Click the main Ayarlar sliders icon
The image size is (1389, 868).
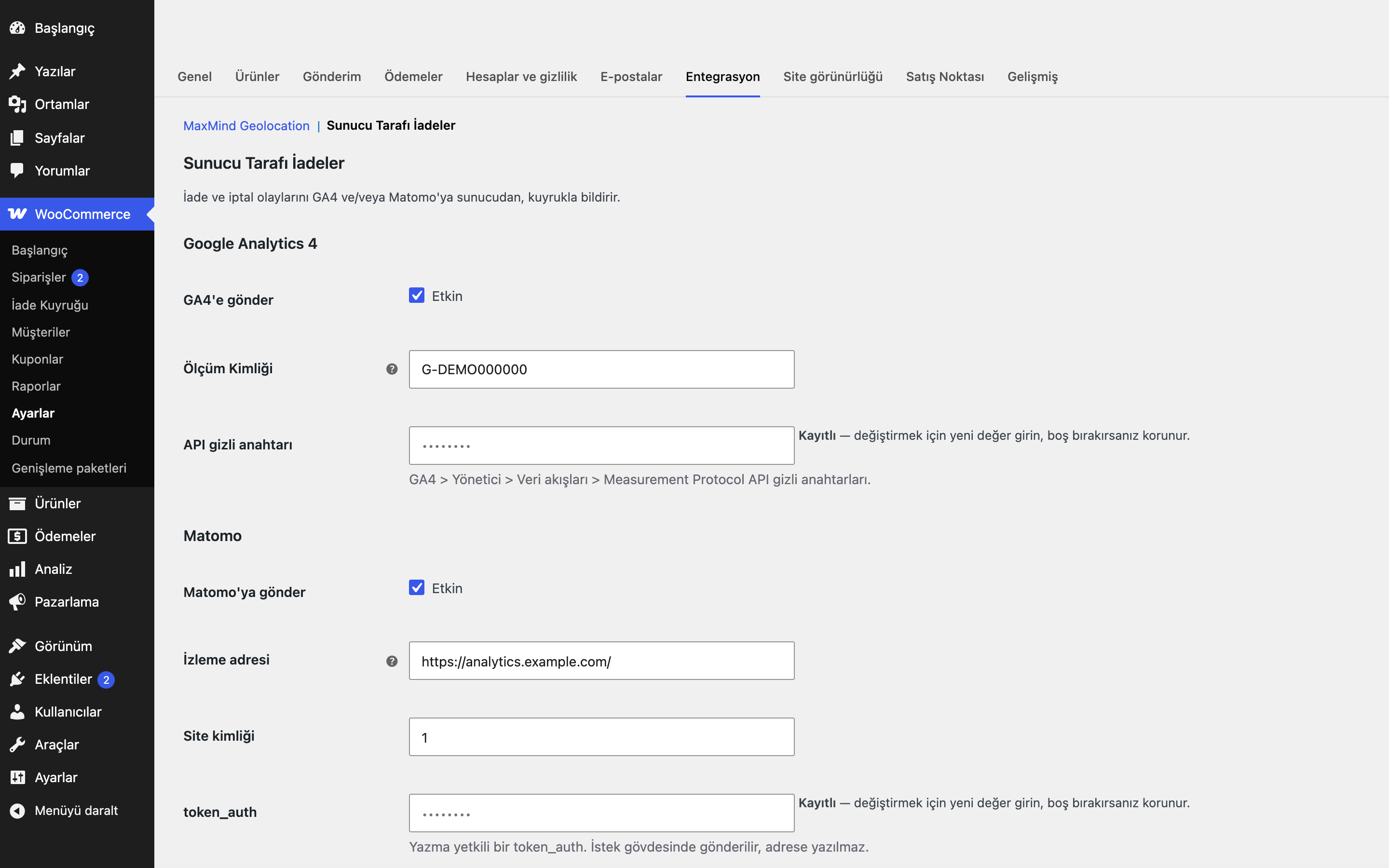(x=17, y=777)
